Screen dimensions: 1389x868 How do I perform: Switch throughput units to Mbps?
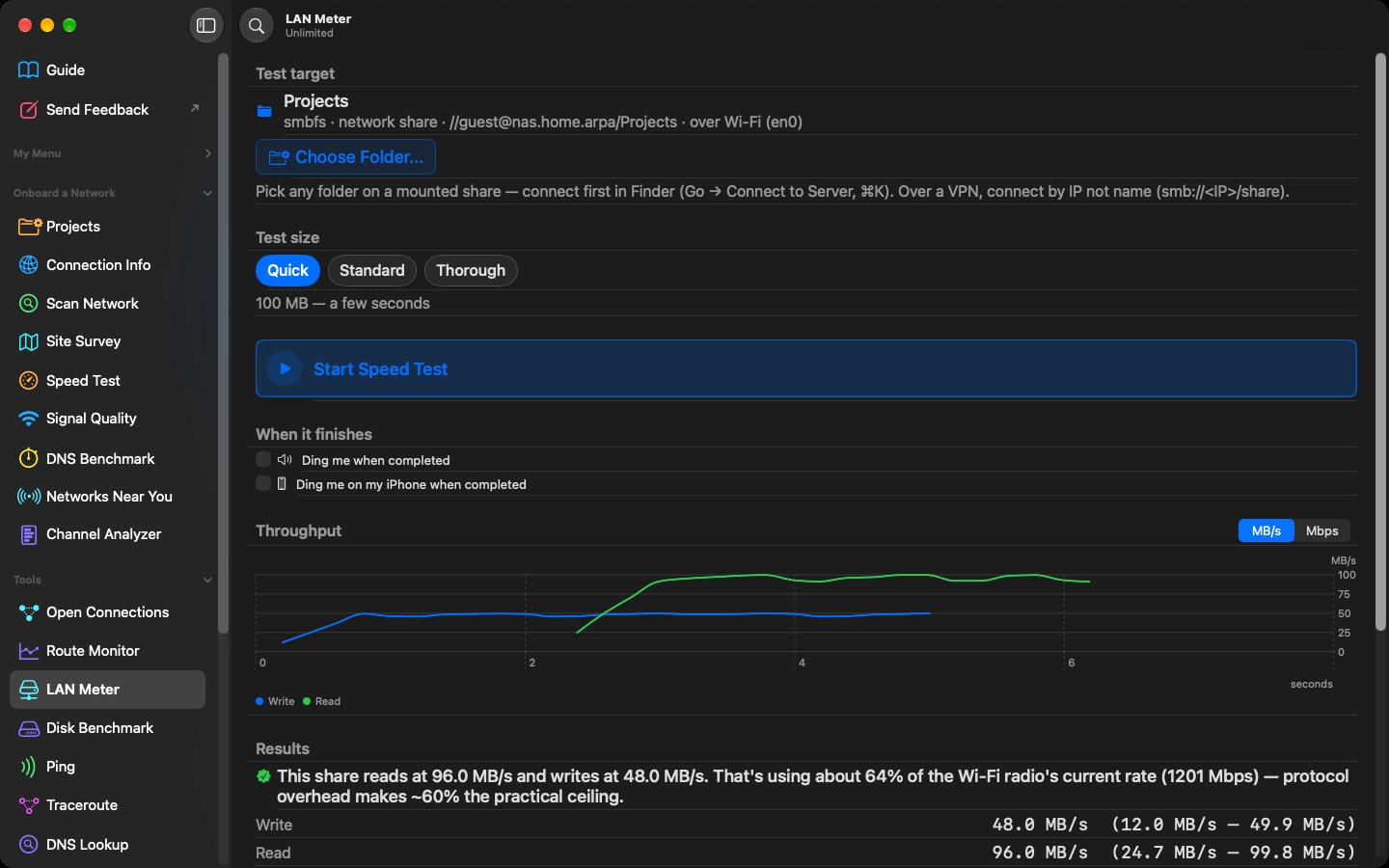[x=1322, y=531]
